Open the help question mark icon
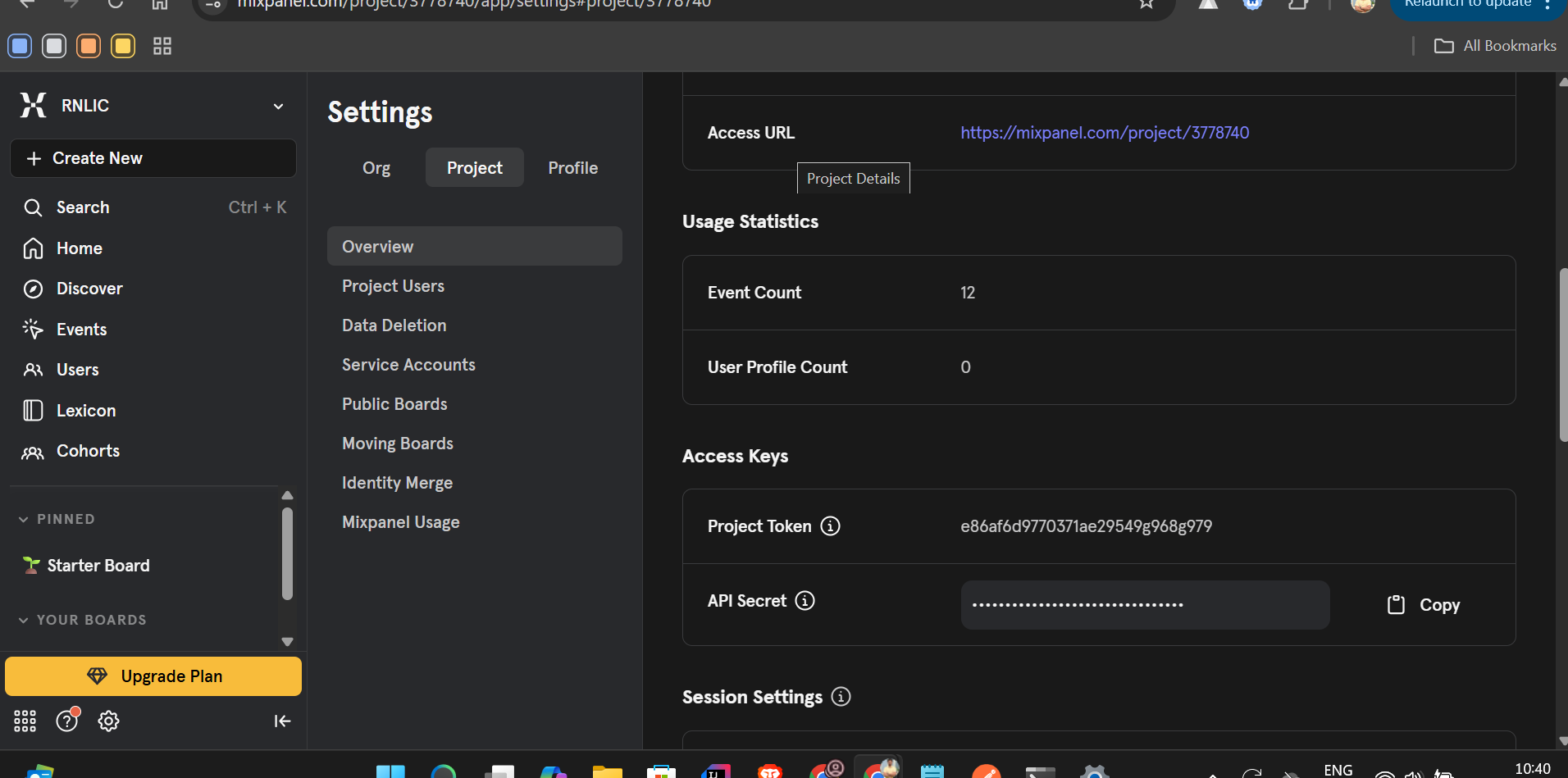 click(66, 721)
